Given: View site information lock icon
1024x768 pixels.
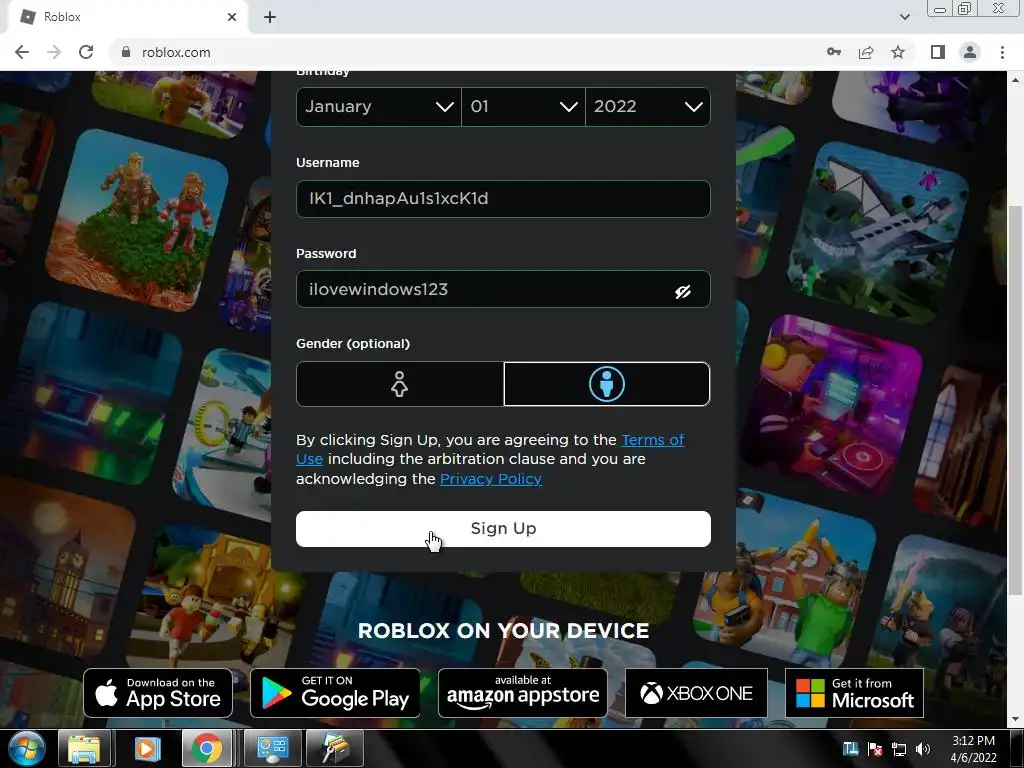Looking at the screenshot, I should click(x=126, y=52).
